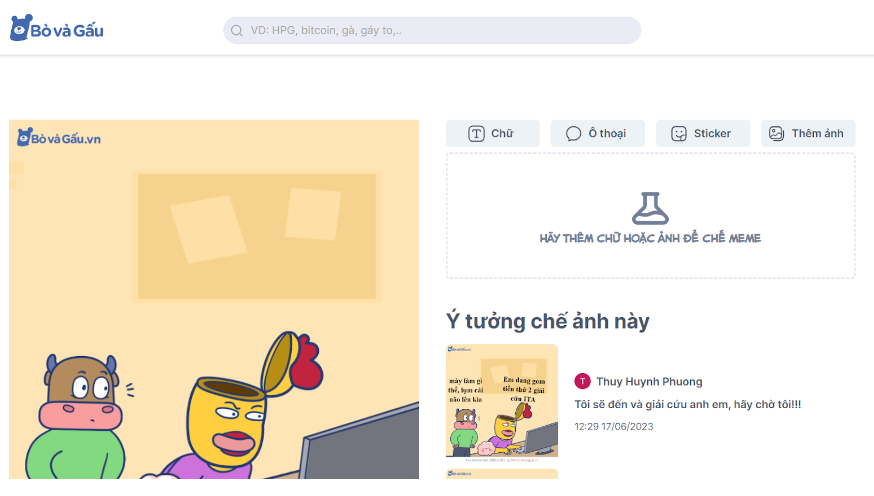Image resolution: width=874 pixels, height=496 pixels.
Task: Choose Thêm ảnh to add image
Action: 808,133
